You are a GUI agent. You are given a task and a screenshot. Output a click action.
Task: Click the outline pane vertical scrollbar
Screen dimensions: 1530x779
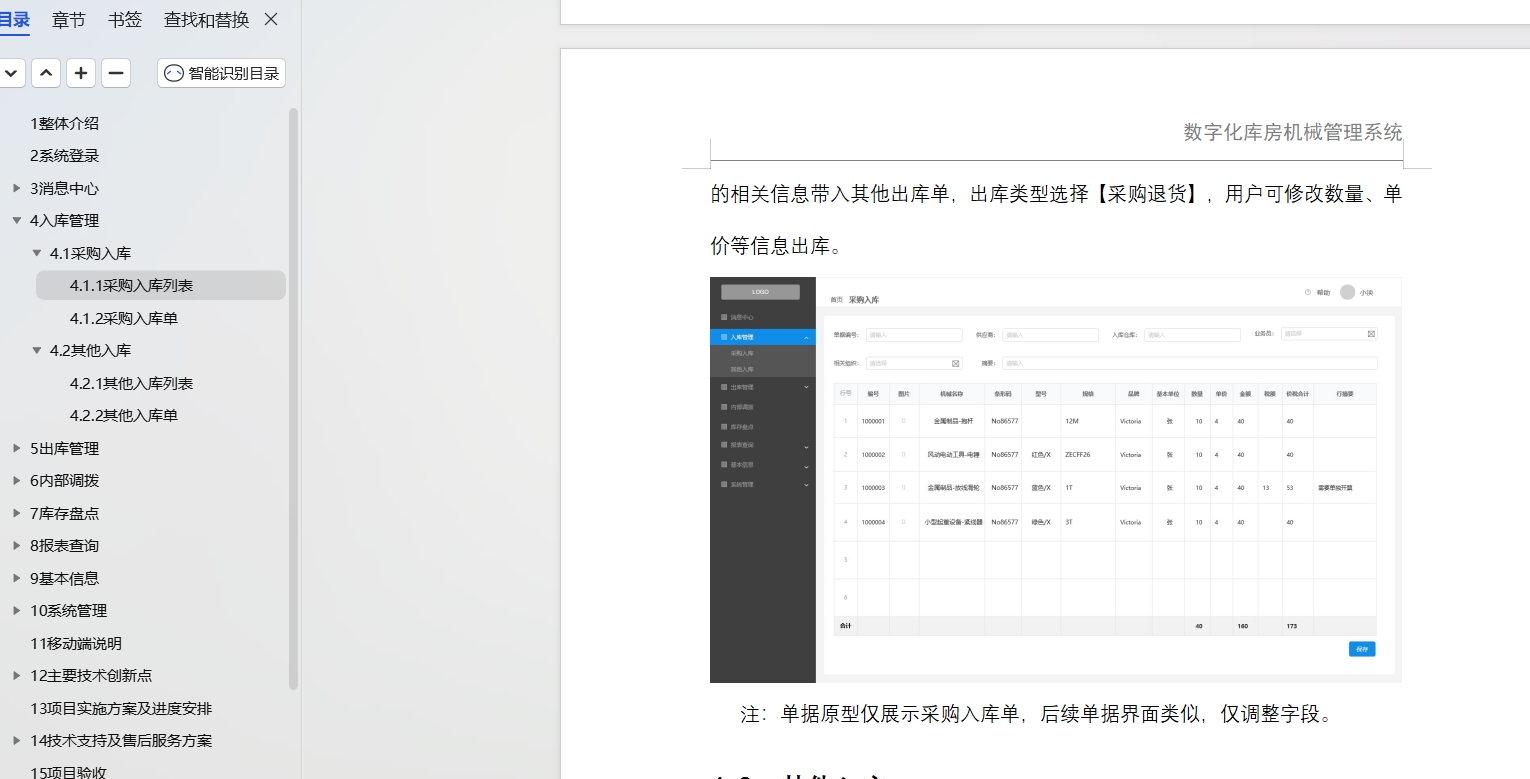coord(293,399)
